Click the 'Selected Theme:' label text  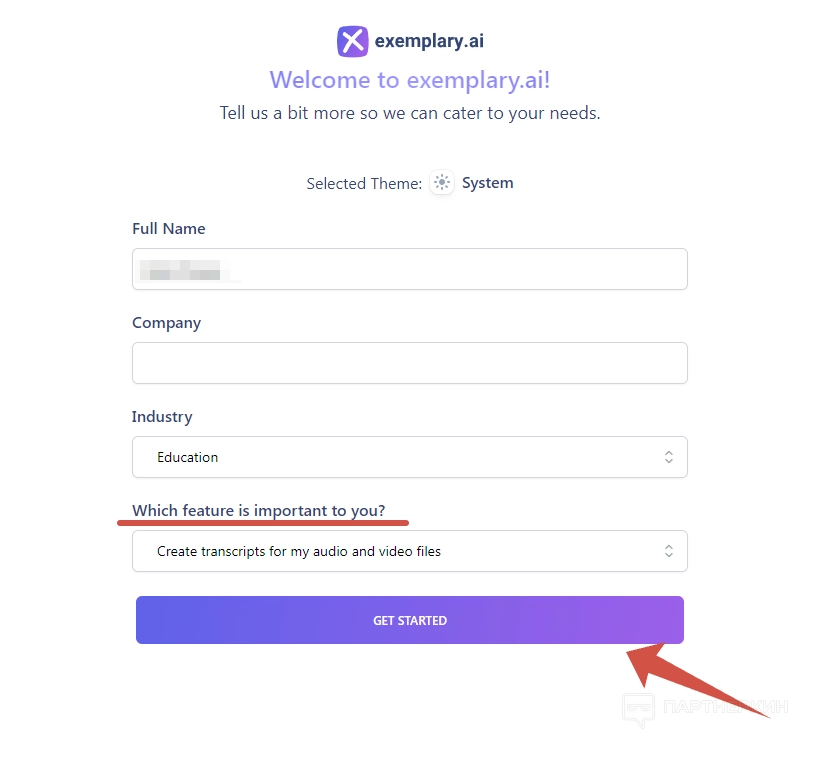coord(364,184)
